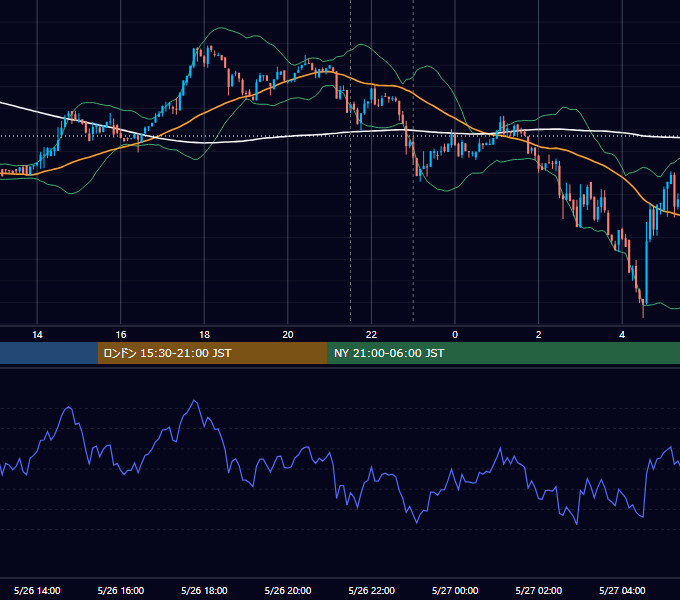The image size is (680, 600).
Task: Click the '5/26 20:00' date label
Action: coord(288,590)
